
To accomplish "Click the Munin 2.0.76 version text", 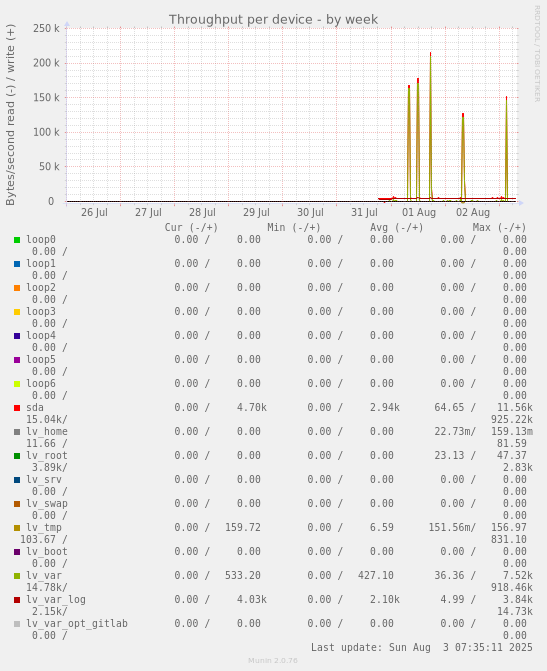I will (x=273, y=661).
